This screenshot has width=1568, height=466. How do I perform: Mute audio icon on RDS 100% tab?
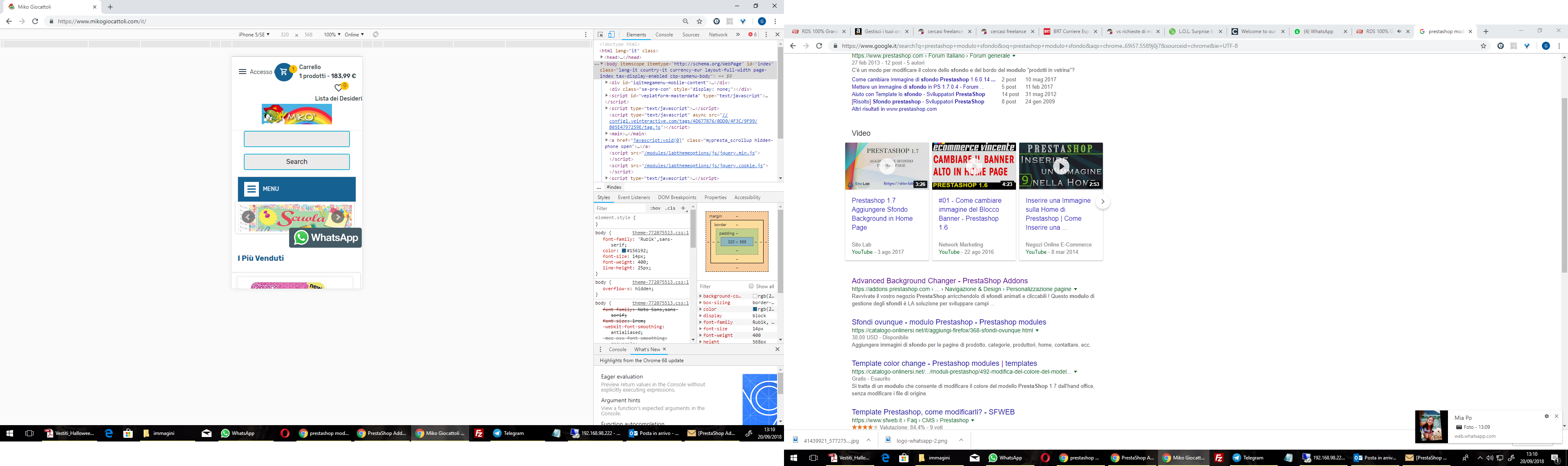click(1399, 31)
